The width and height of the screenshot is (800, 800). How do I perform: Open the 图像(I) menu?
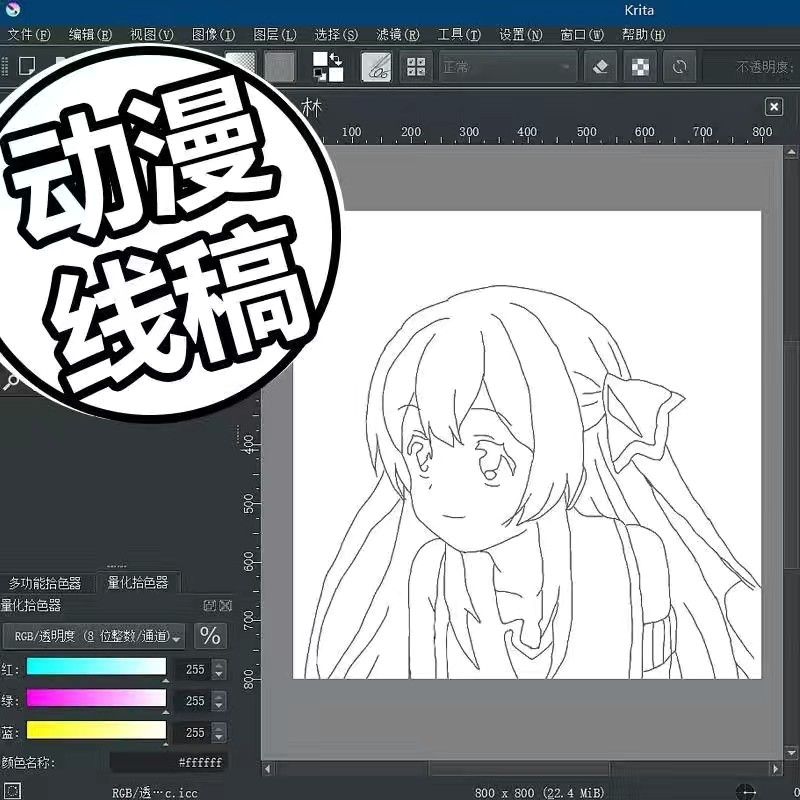[213, 35]
